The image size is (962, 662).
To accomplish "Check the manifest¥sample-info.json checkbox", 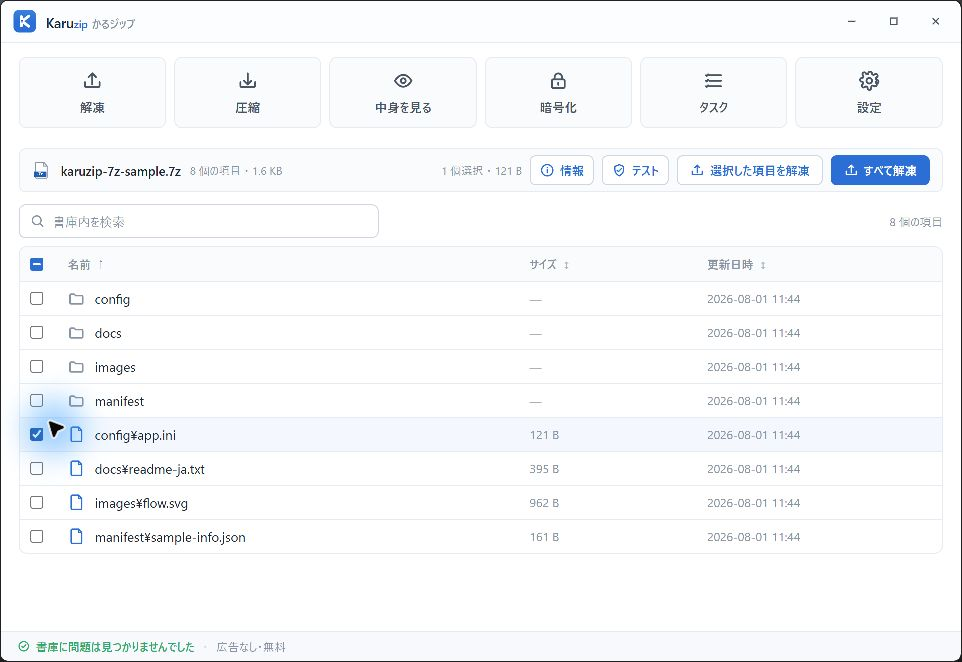I will tap(36, 536).
